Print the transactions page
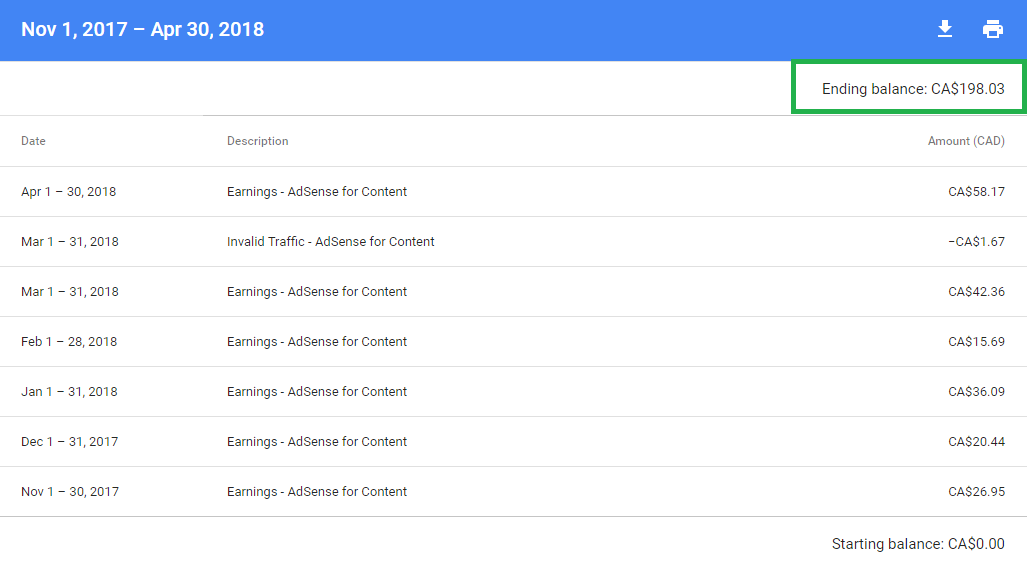Viewport: 1027px width, 573px height. click(993, 29)
